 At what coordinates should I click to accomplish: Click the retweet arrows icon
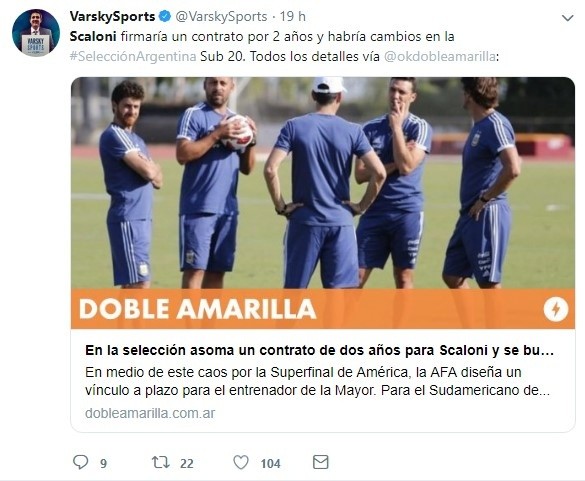click(161, 462)
